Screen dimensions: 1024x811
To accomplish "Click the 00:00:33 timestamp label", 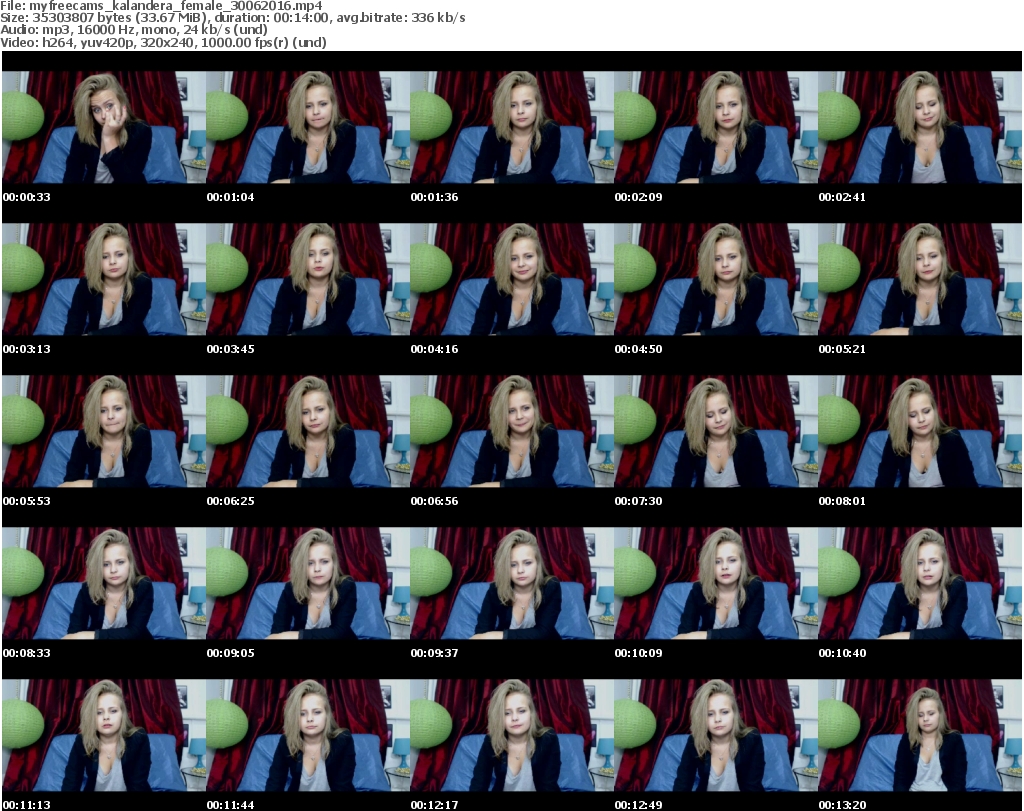I will (27, 197).
